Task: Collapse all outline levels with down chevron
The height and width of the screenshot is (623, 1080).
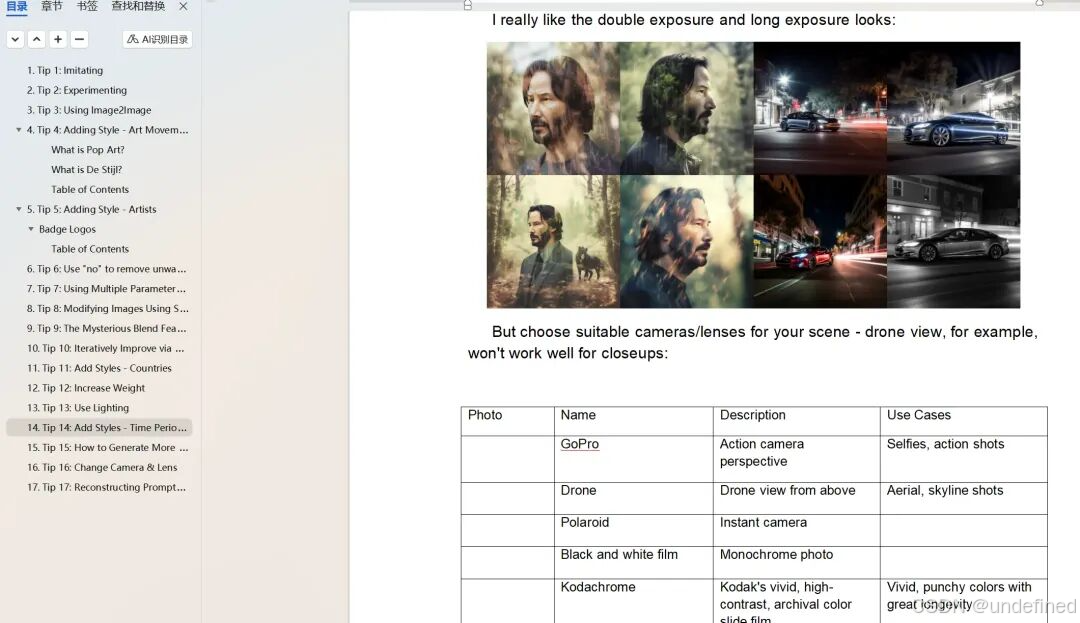Action: [x=15, y=39]
